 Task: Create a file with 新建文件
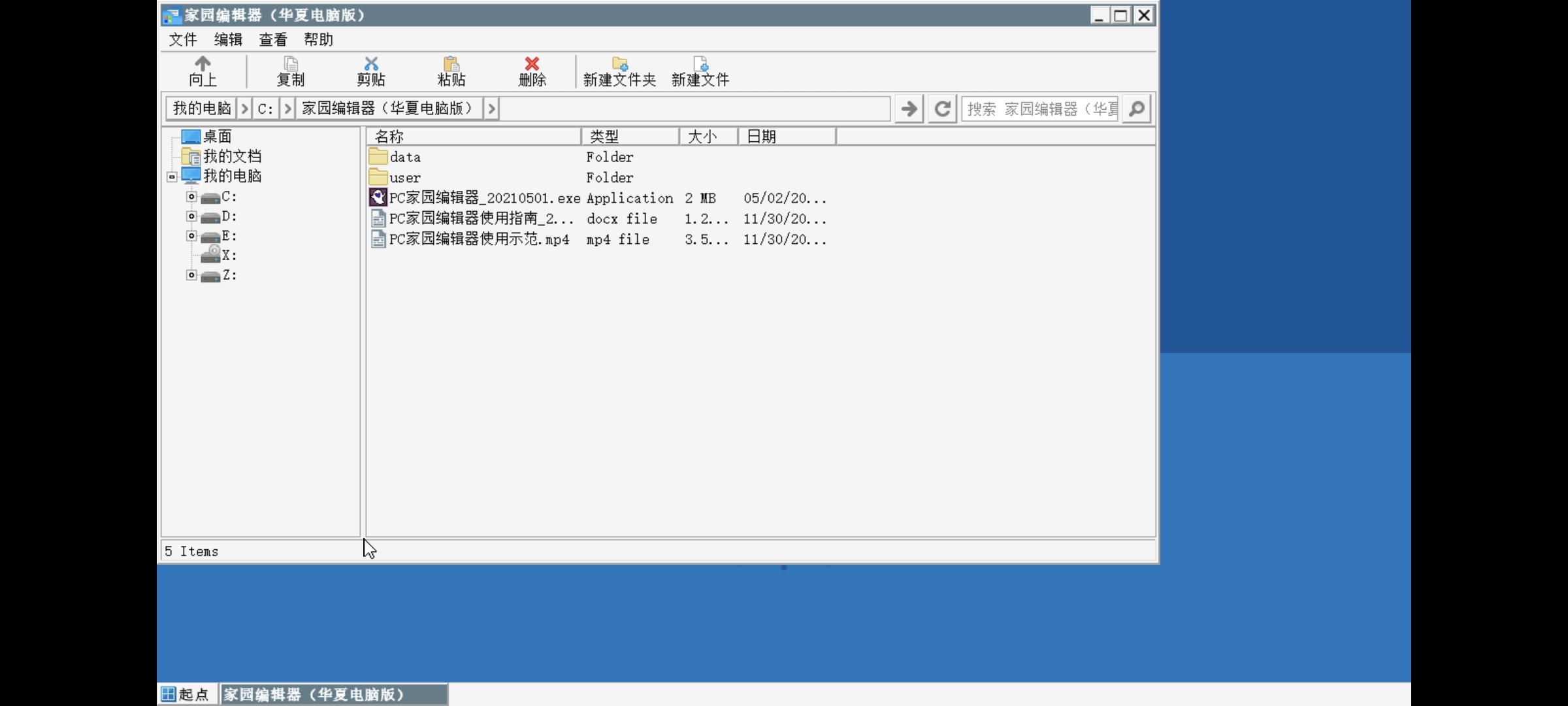700,71
